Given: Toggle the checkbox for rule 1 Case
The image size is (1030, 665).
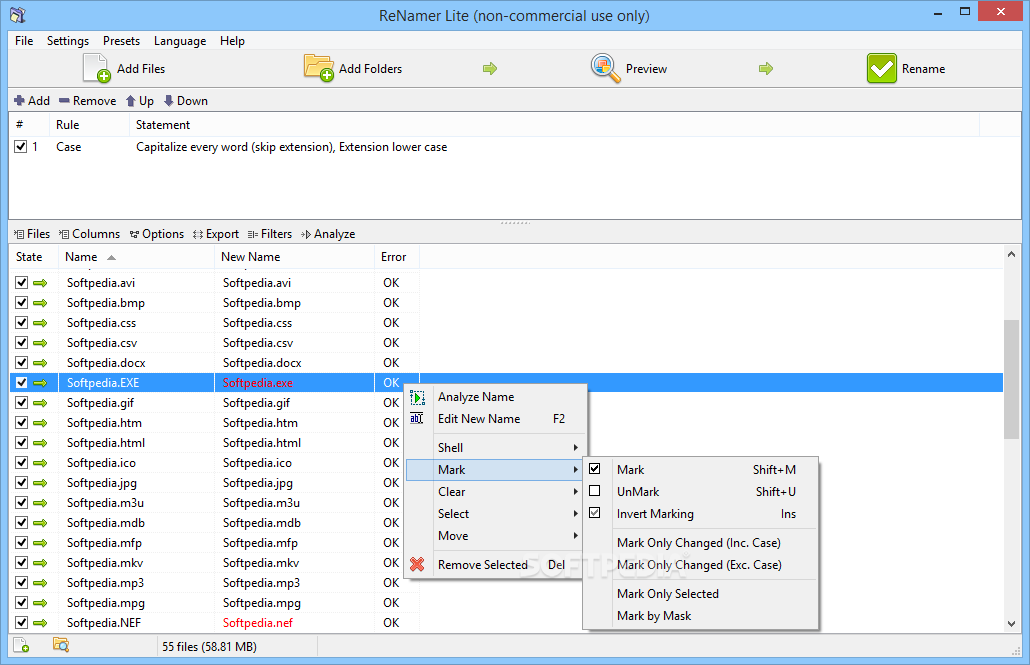Looking at the screenshot, I should 21,147.
